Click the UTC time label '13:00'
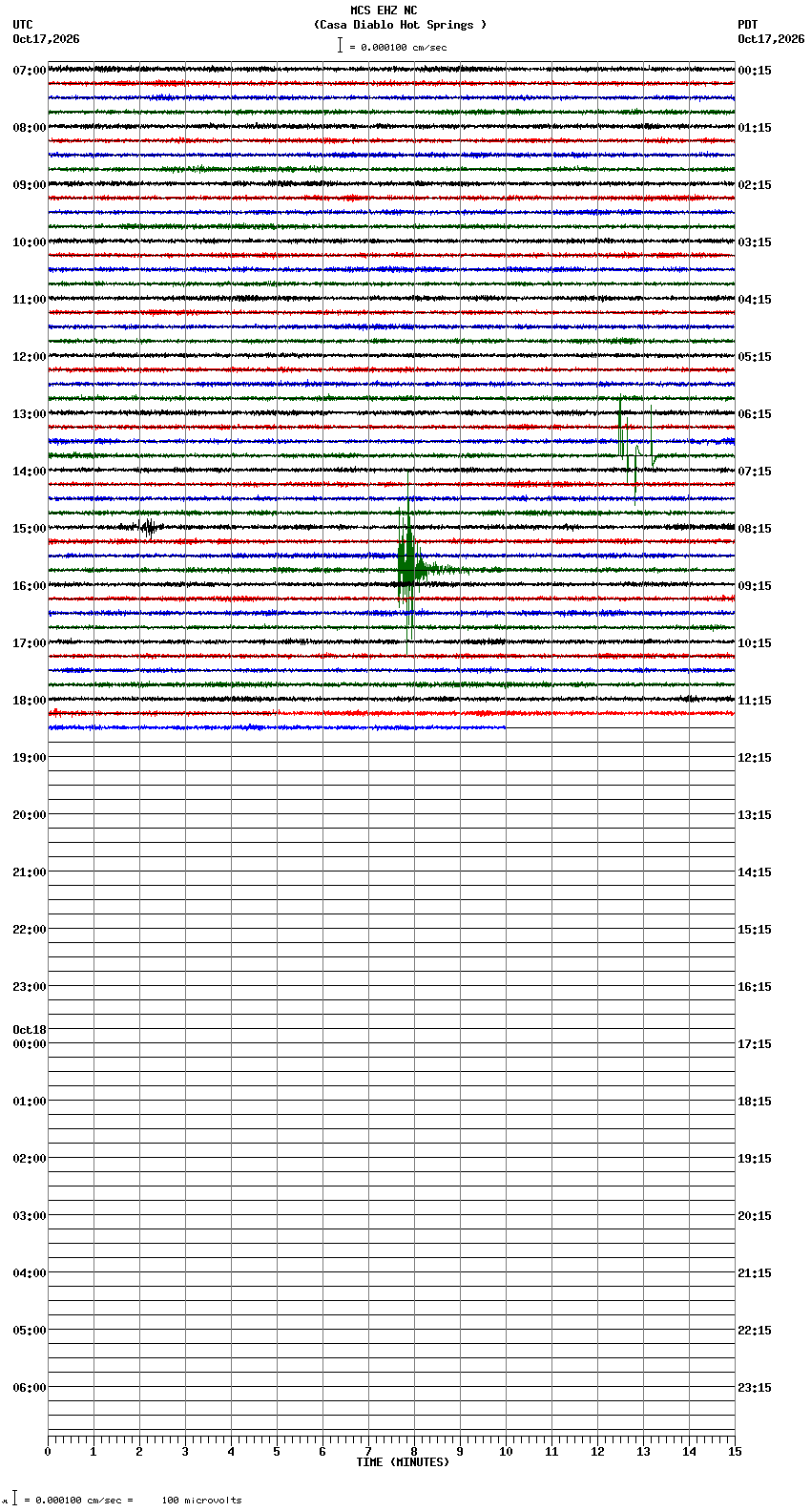811x1512 pixels. [x=30, y=414]
